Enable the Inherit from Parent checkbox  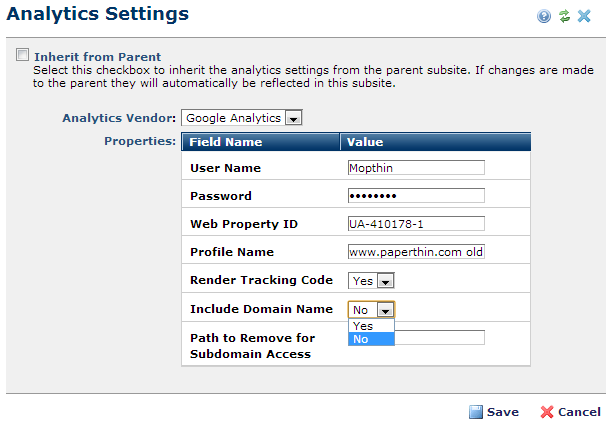[22, 55]
